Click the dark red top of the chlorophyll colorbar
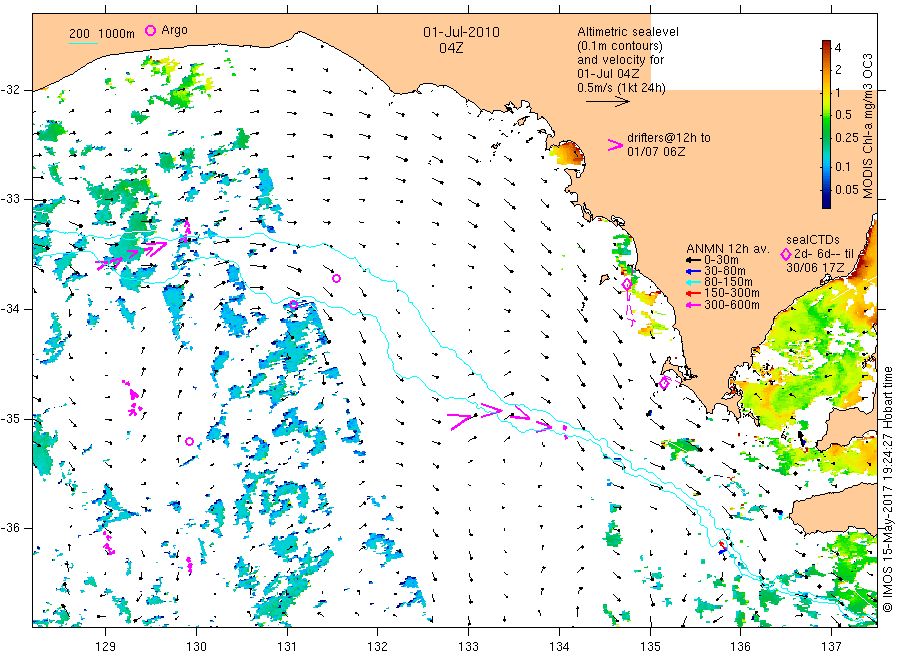Screen dimensions: 900x660 pos(826,45)
